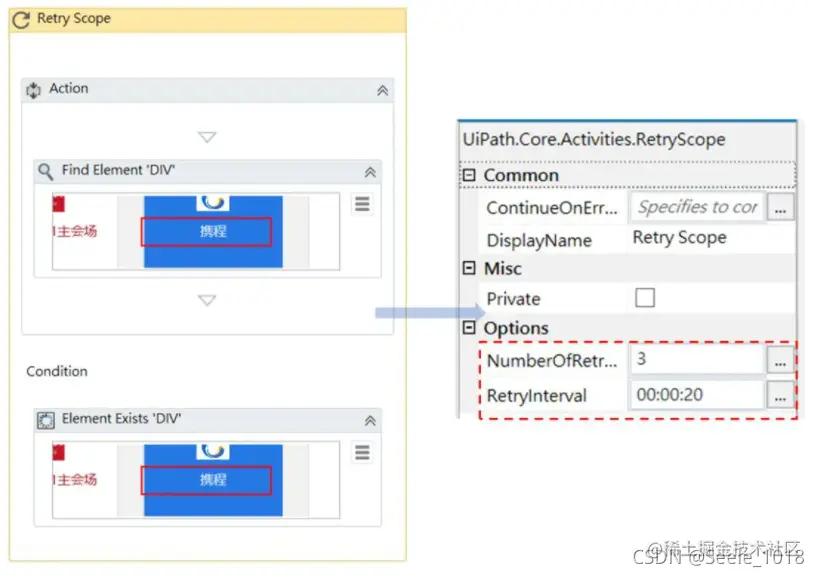This screenshot has height=577, width=819.
Task: Click the ContinueOnErr... property label
Action: (552, 208)
